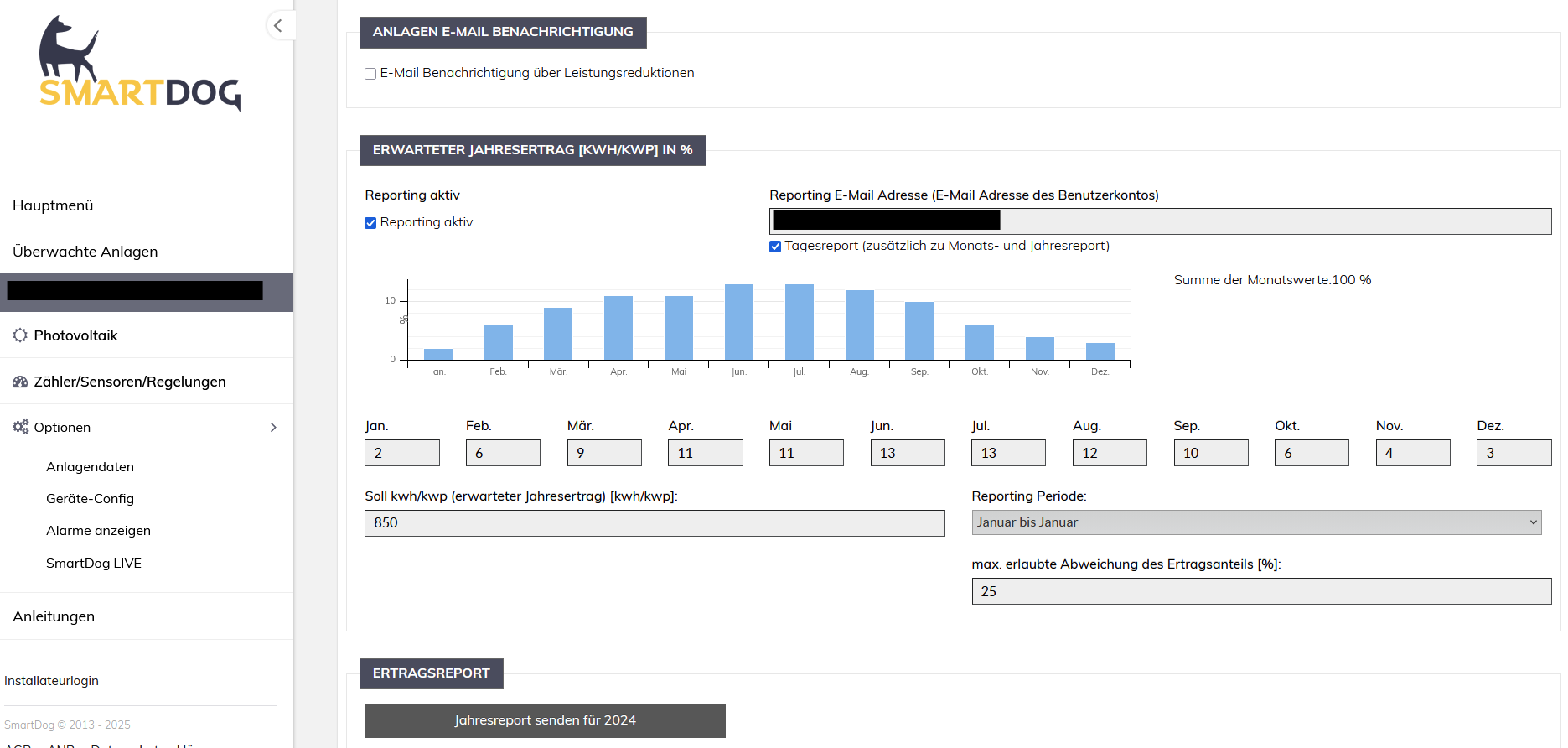1568x748 pixels.
Task: Enable E-Mail Benachrichtigung über Leistungsreduktionen
Action: click(x=370, y=74)
